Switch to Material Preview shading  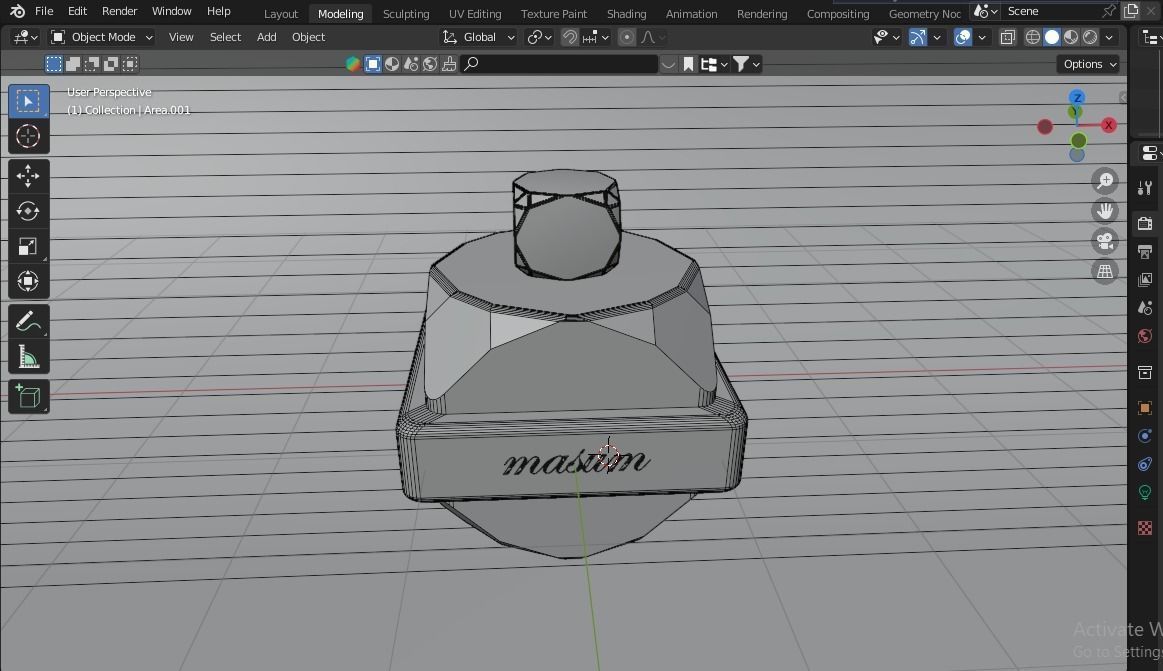1071,37
